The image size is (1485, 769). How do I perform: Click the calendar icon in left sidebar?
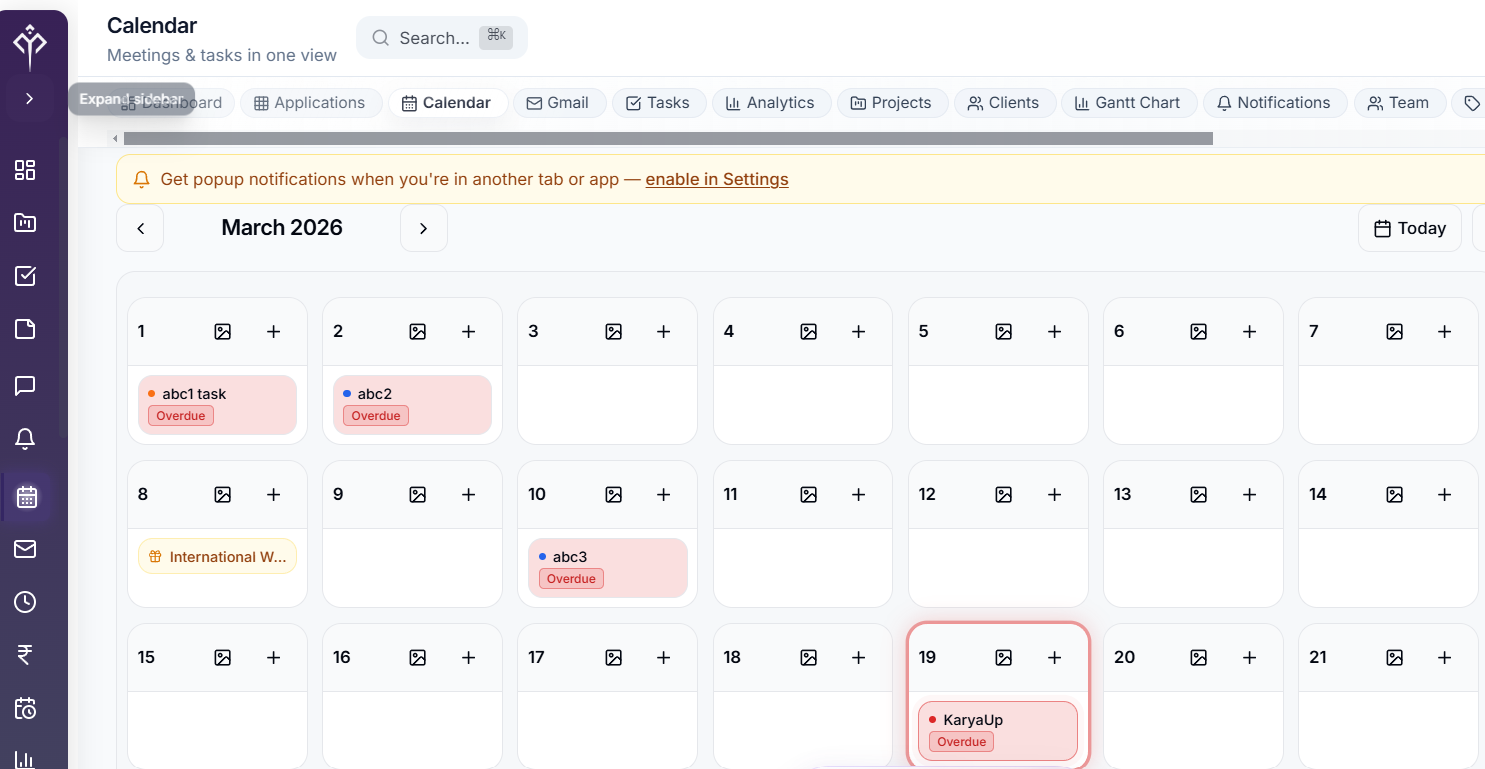point(26,497)
